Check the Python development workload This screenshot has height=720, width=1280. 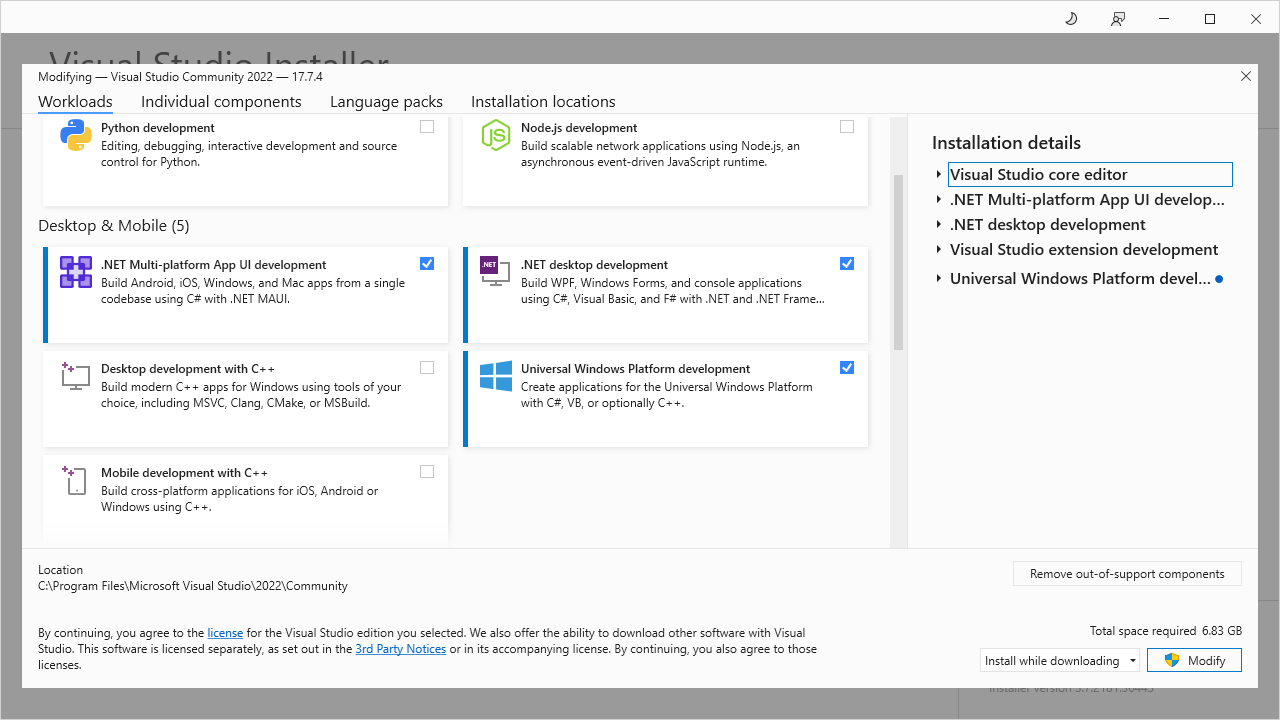click(427, 126)
